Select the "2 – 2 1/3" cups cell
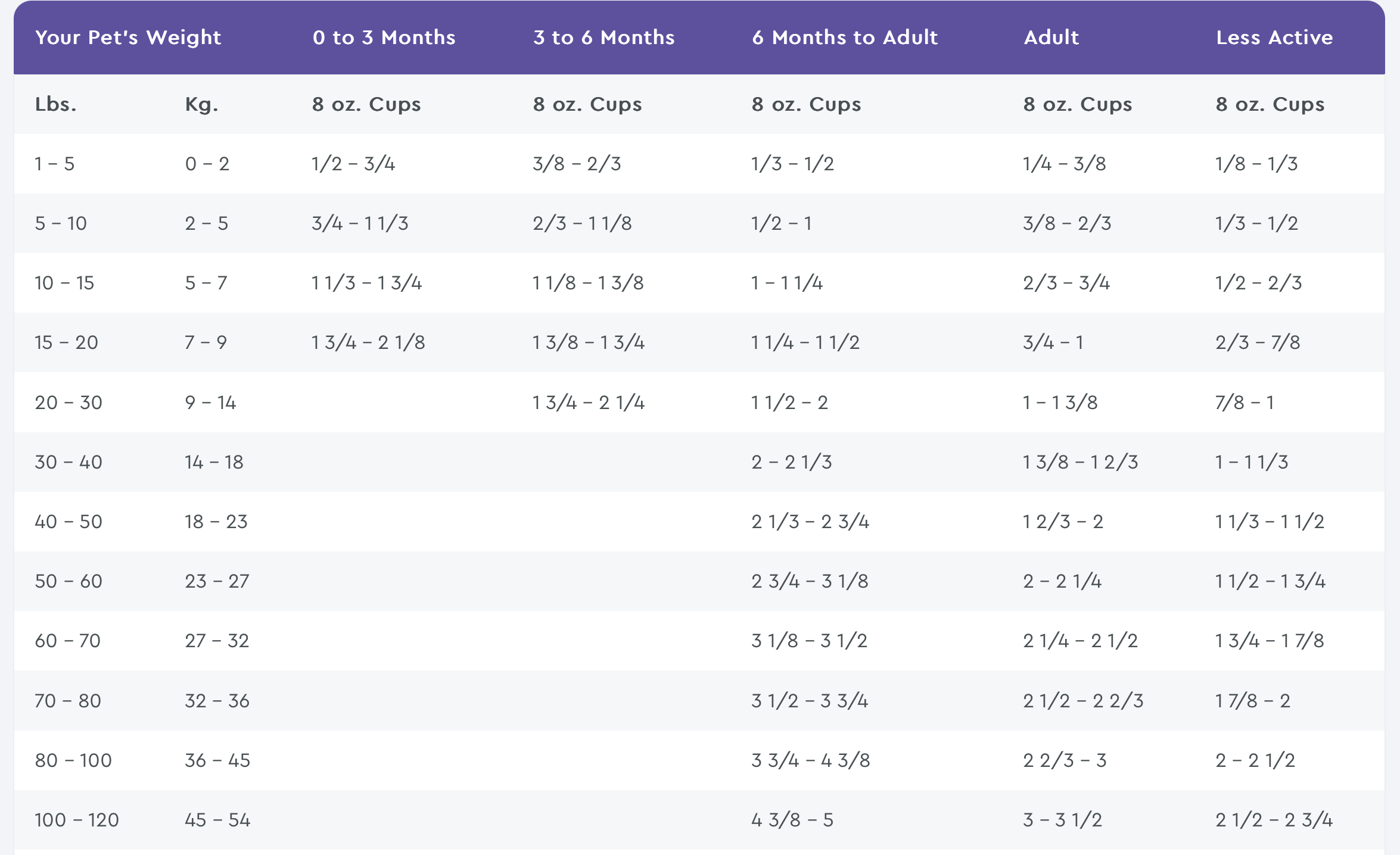The image size is (1400, 855). pos(791,462)
